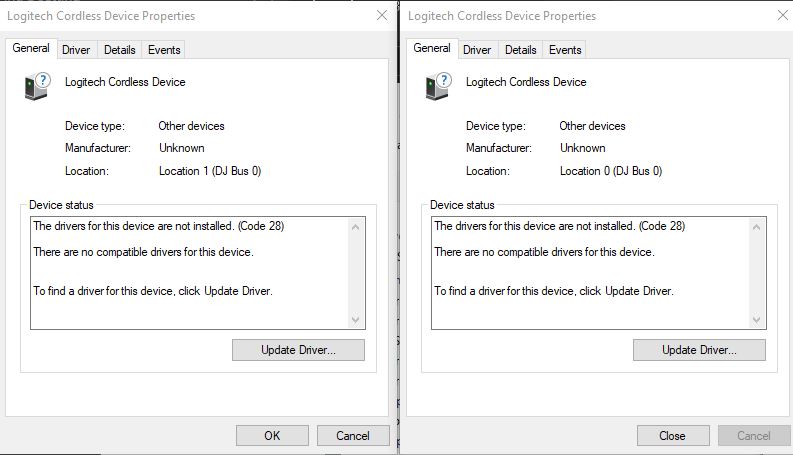This screenshot has width=793, height=455.
Task: Open the Driver tab in the left dialog
Action: [76, 50]
